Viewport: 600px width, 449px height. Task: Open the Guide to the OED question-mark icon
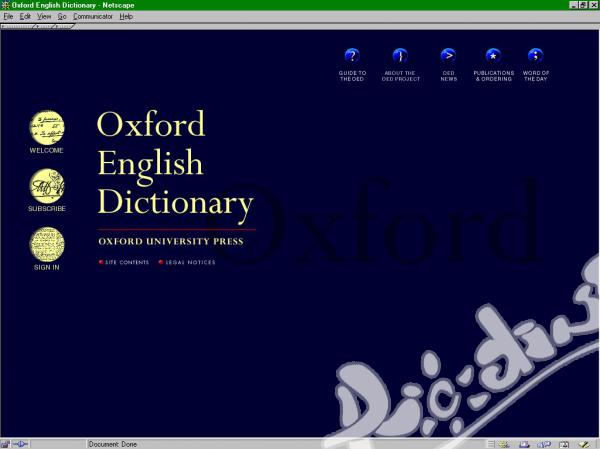[352, 56]
